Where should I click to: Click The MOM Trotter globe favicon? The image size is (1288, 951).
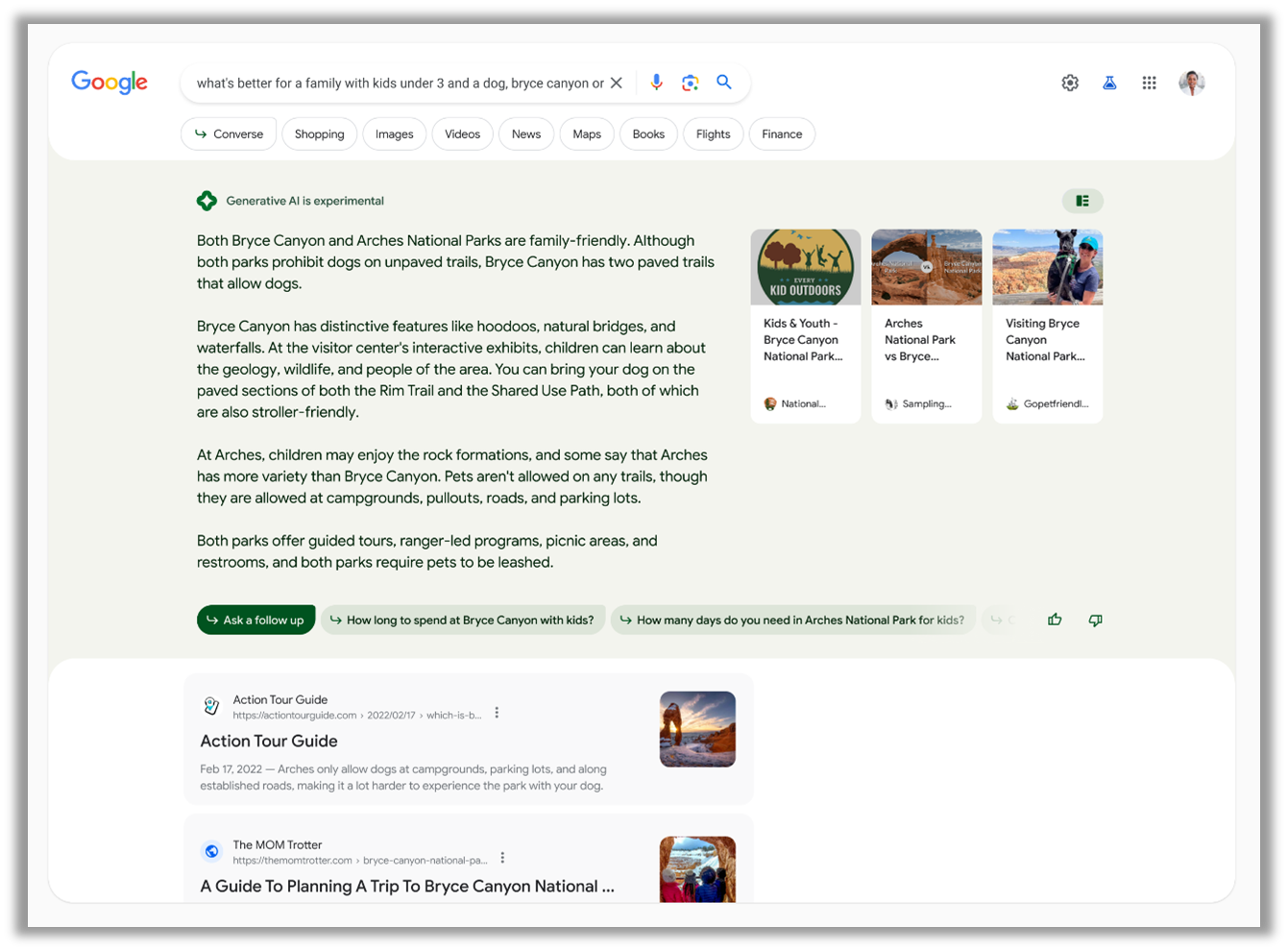211,851
